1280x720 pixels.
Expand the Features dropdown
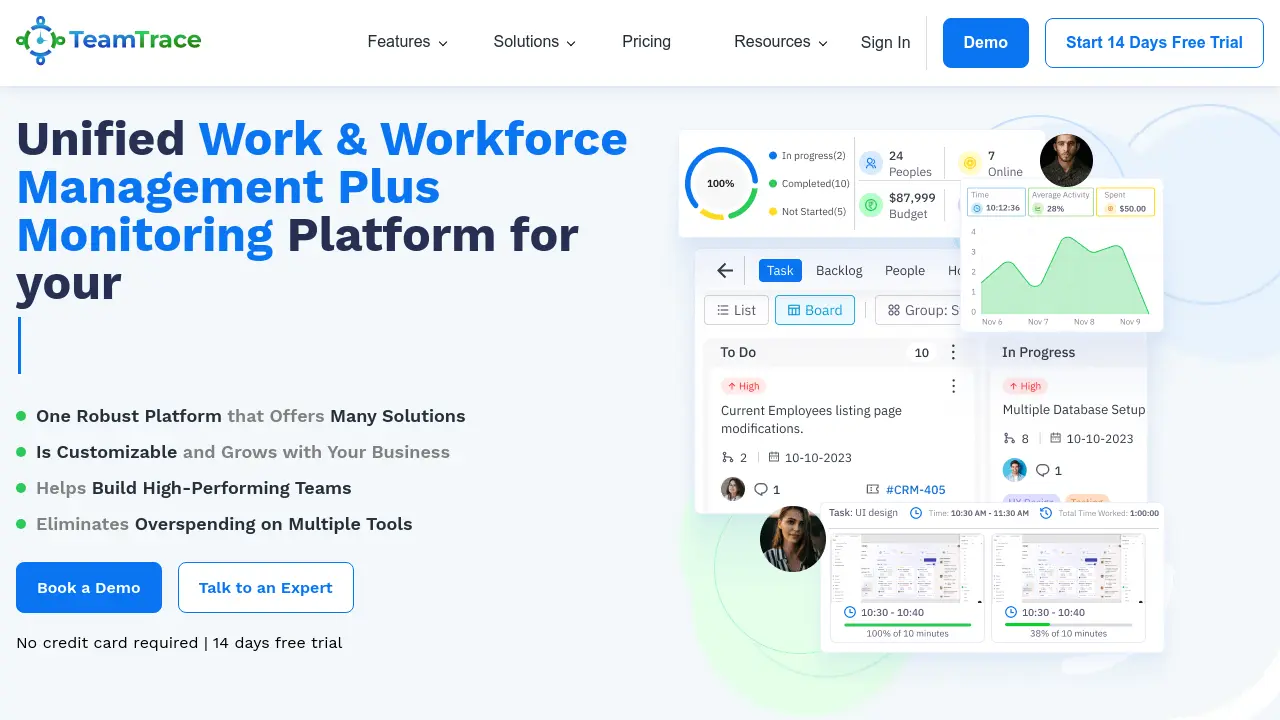pyautogui.click(x=407, y=42)
